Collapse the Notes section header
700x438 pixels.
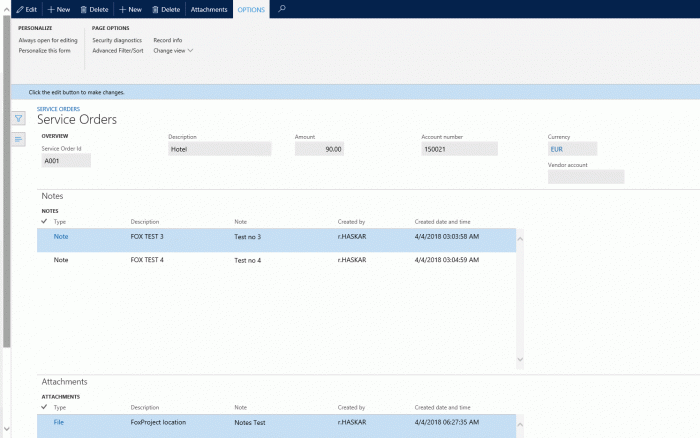[52, 196]
